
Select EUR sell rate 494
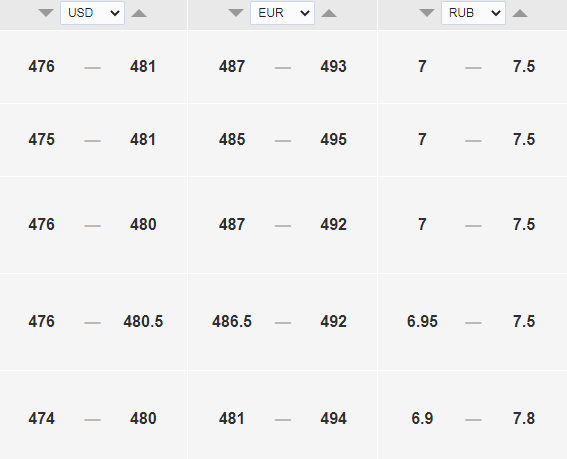coord(333,418)
